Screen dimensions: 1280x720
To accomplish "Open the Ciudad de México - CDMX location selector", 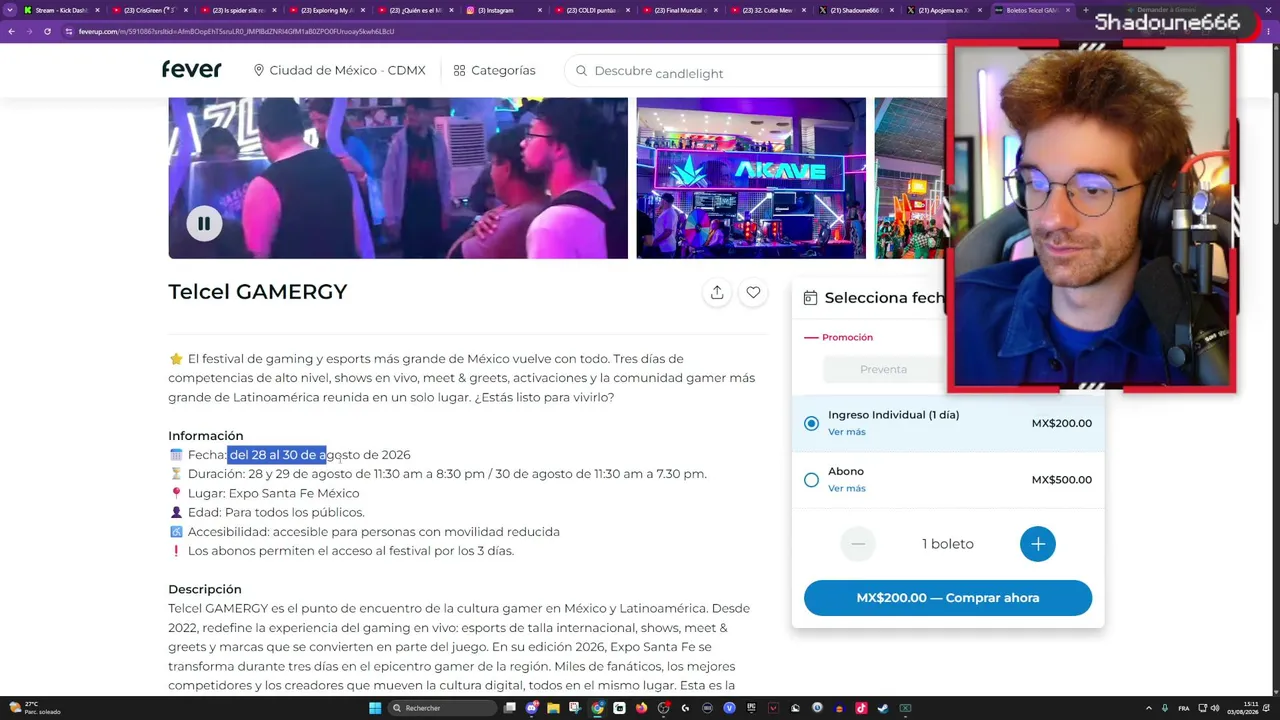I will (339, 71).
